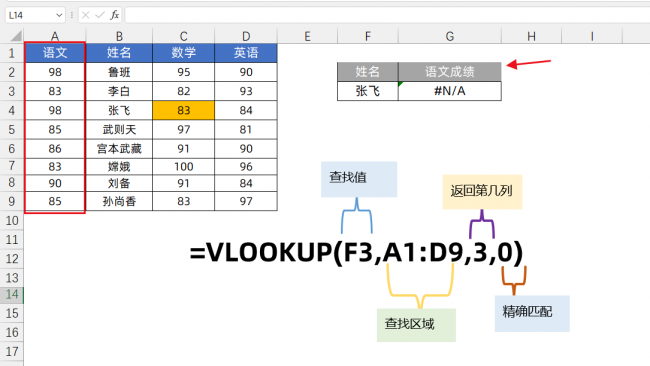The width and height of the screenshot is (650, 366).
Task: Select cell 97 in 孙尚香 row
Action: (246, 201)
